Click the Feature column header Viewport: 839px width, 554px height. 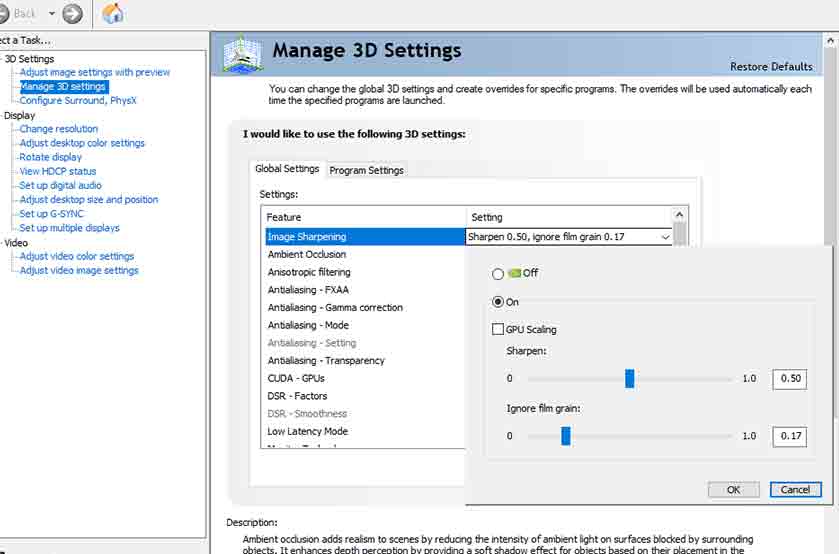coord(364,217)
